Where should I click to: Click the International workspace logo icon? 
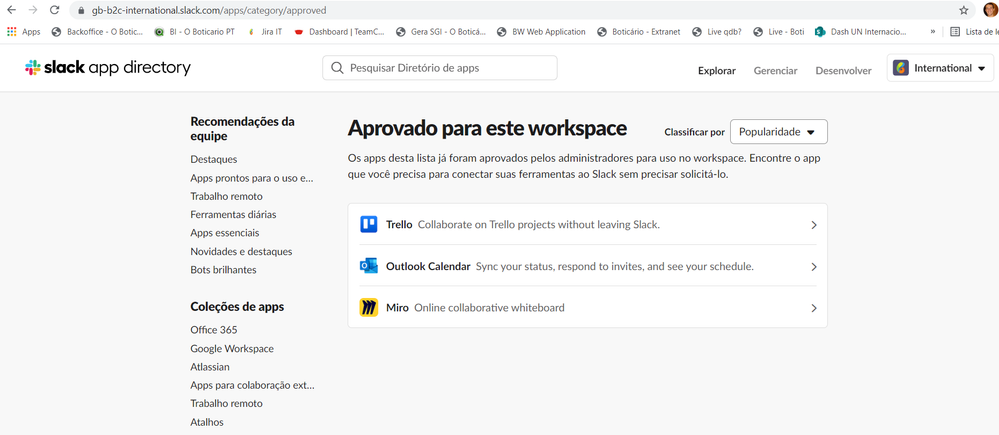[x=901, y=68]
